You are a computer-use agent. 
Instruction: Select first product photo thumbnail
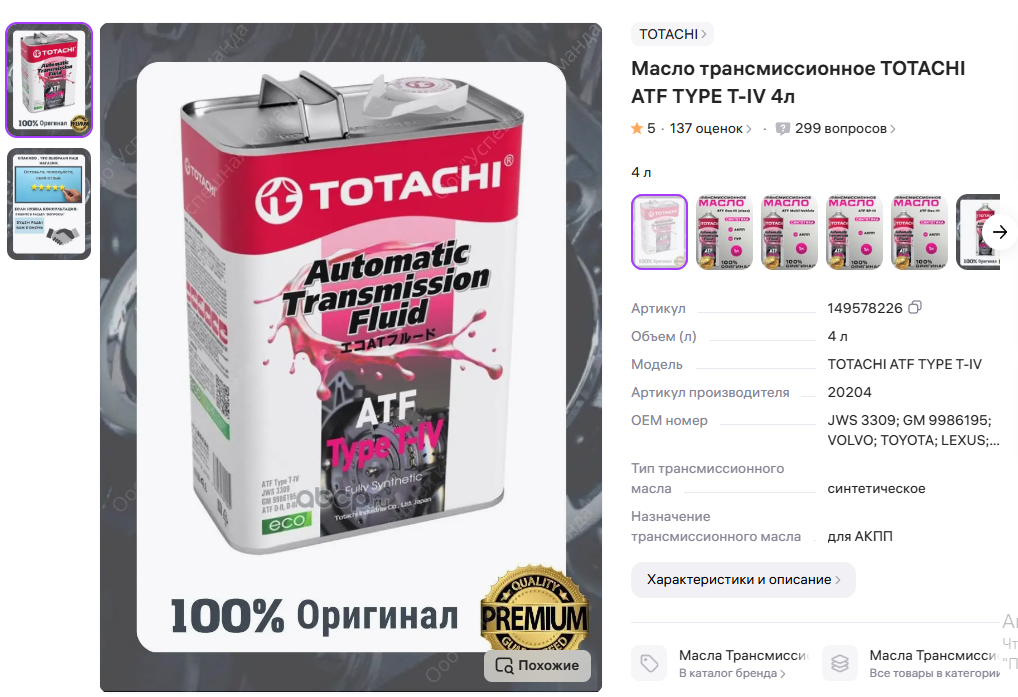[x=49, y=80]
